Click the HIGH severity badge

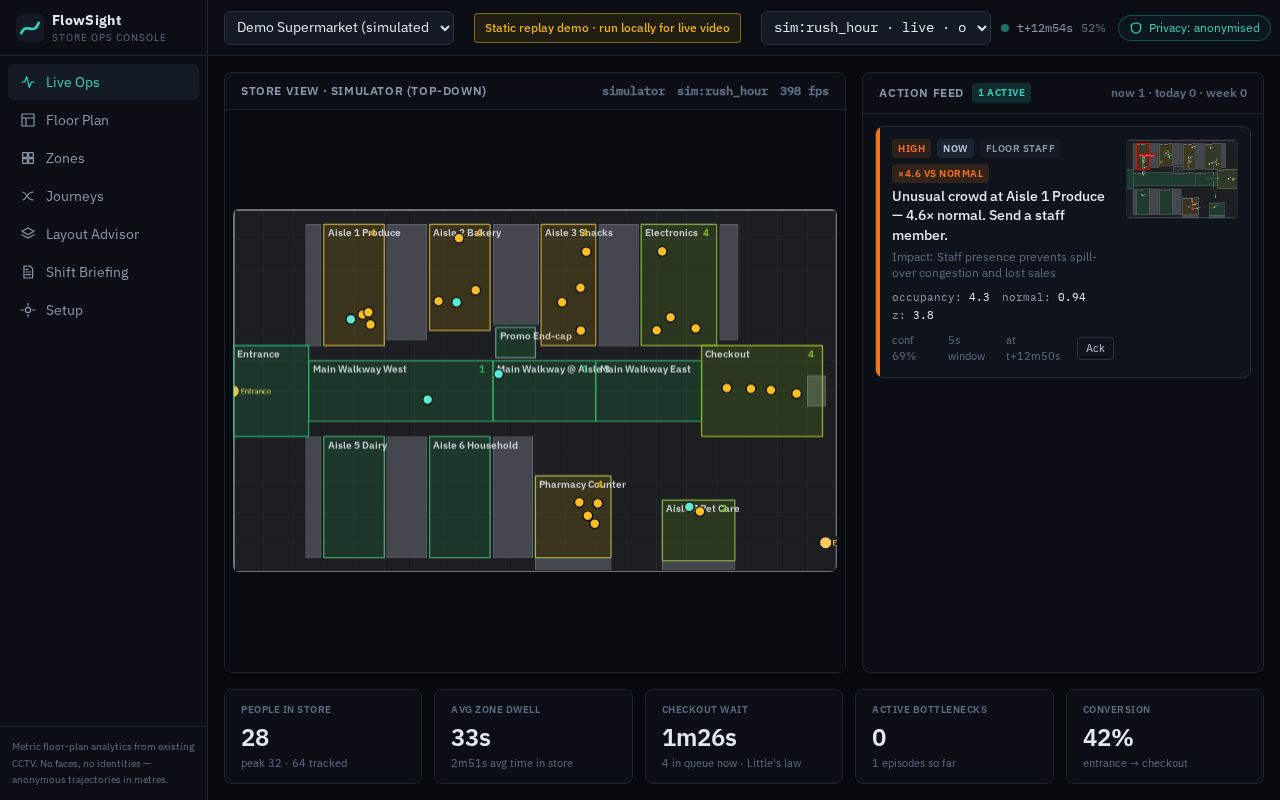(911, 148)
